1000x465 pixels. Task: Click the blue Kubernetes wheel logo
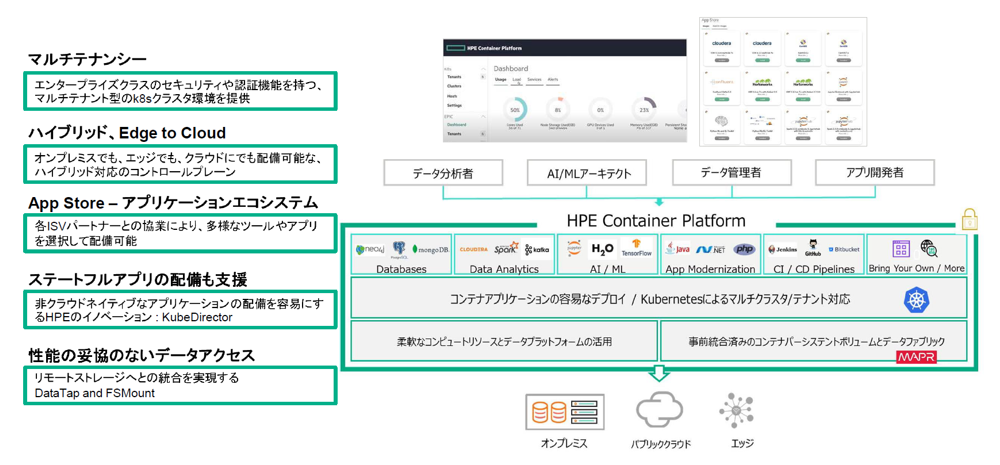(916, 299)
